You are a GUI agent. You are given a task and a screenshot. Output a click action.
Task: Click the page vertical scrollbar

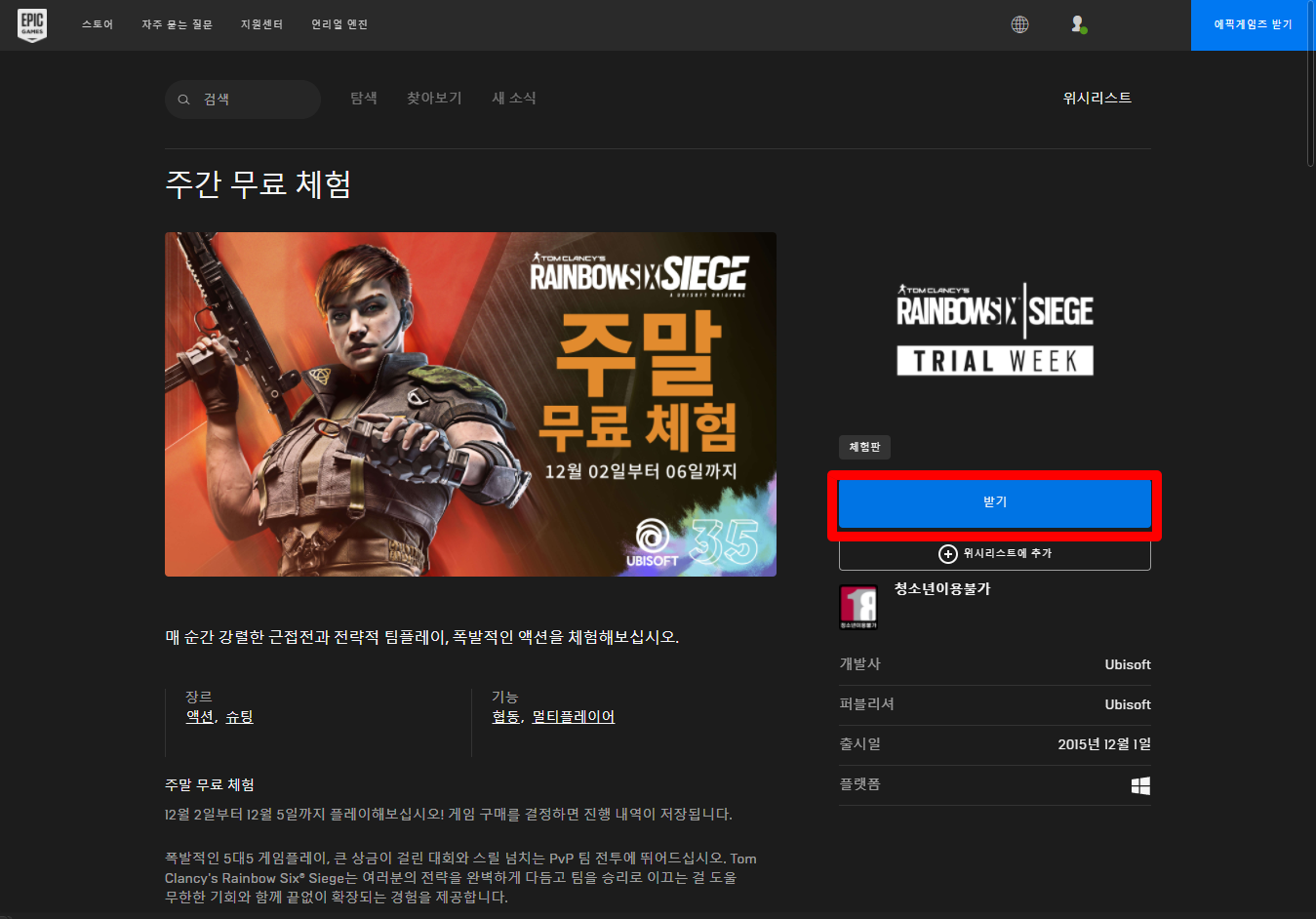1310,83
